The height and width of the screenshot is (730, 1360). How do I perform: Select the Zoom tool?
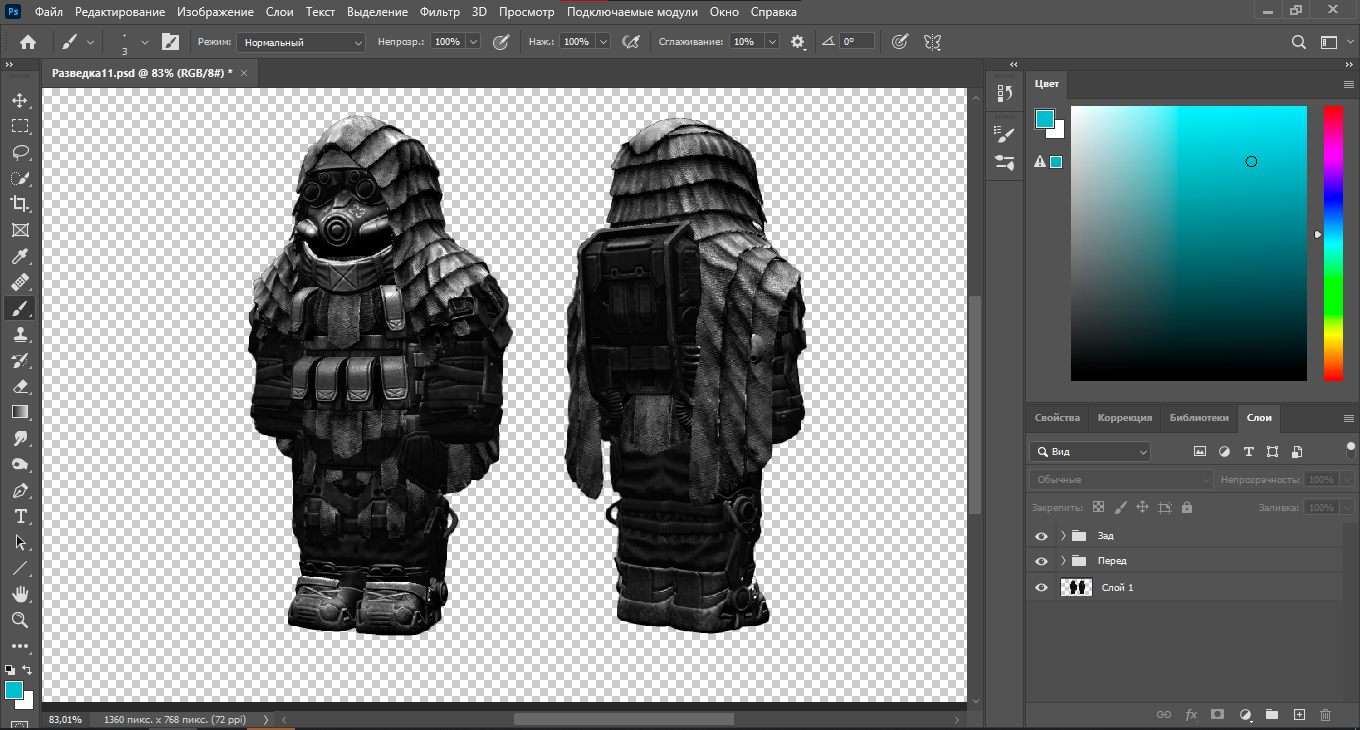coord(19,620)
